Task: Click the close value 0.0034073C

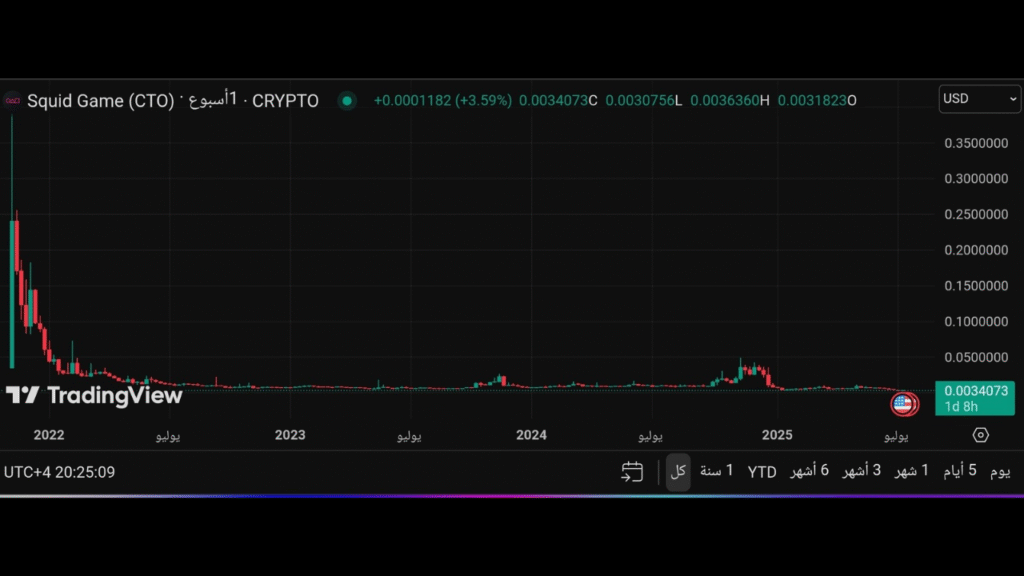Action: click(558, 101)
